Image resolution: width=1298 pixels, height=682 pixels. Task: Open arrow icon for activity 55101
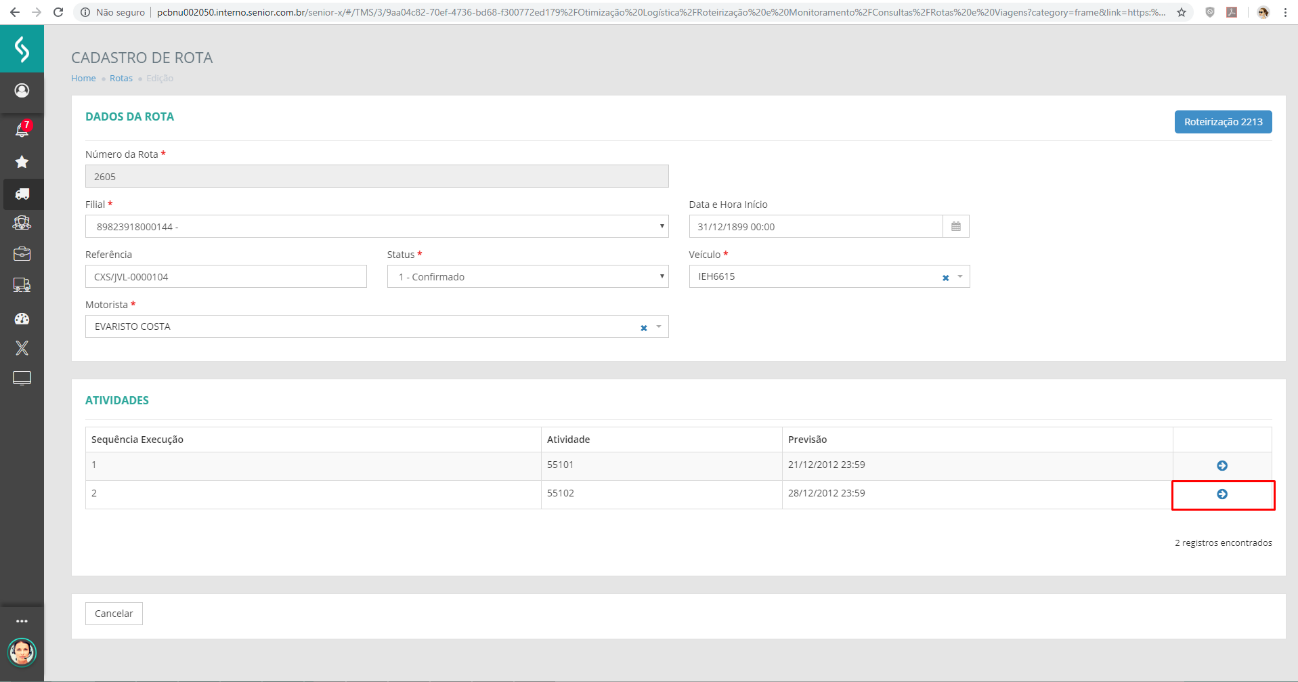[1222, 466]
